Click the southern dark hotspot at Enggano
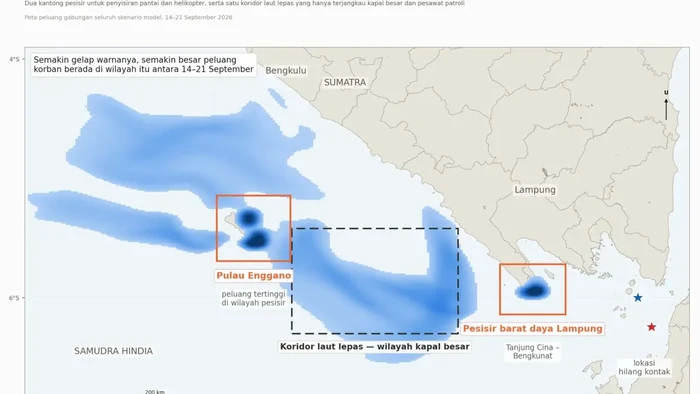 (x=256, y=241)
